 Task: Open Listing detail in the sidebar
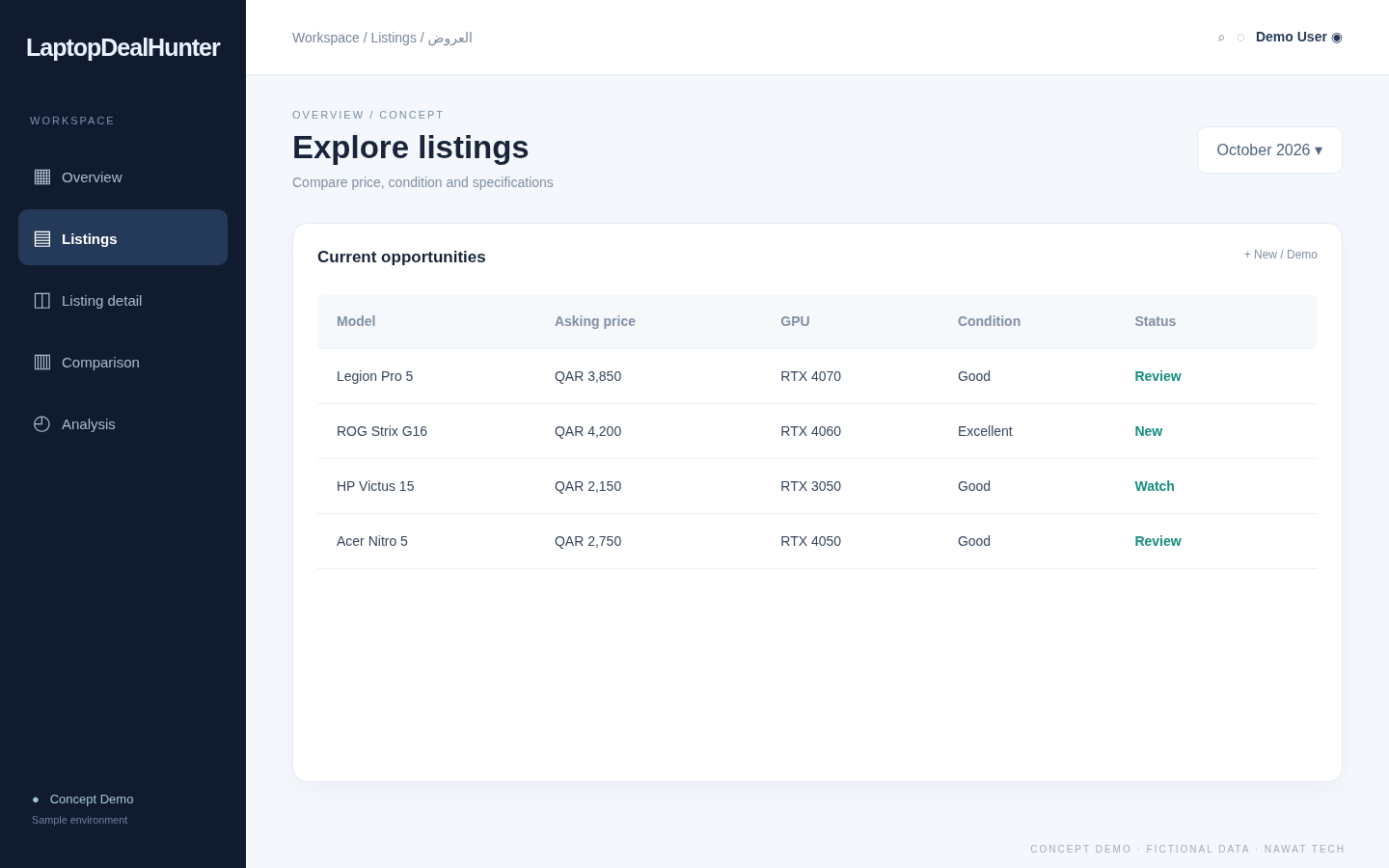point(123,300)
